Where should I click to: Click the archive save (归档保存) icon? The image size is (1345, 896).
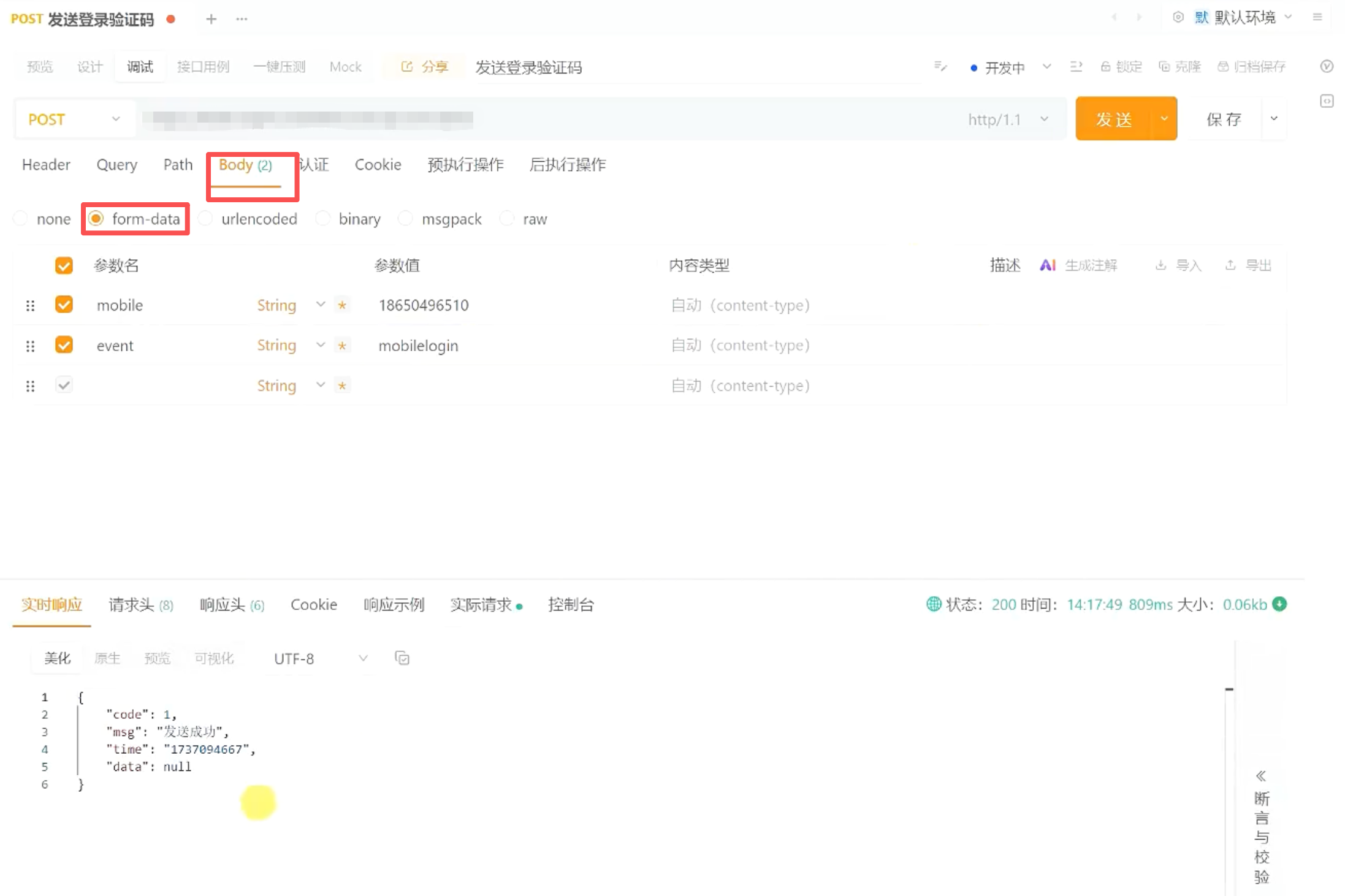(x=1223, y=67)
